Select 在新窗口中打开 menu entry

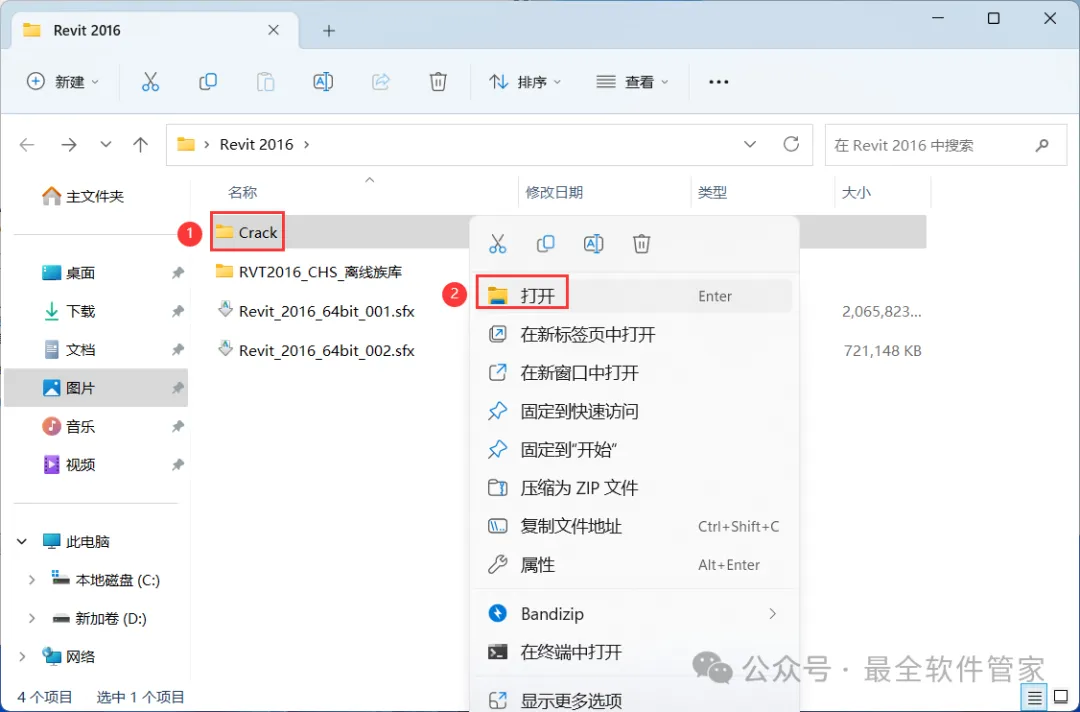pyautogui.click(x=634, y=373)
